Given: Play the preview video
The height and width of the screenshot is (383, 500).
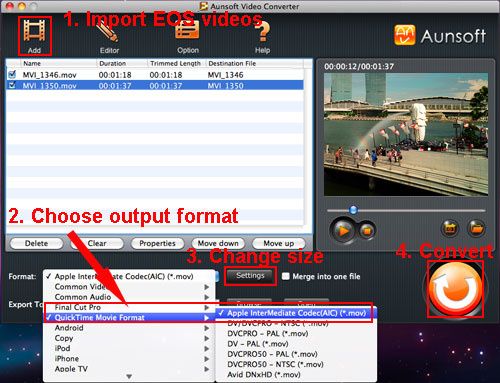Looking at the screenshot, I should (343, 230).
